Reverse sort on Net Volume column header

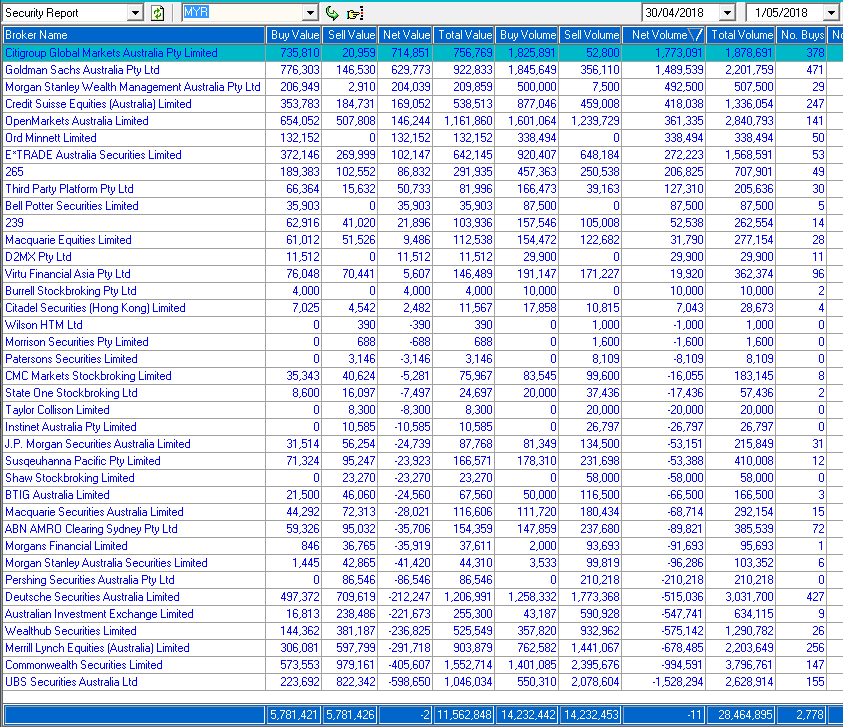pyautogui.click(x=664, y=35)
